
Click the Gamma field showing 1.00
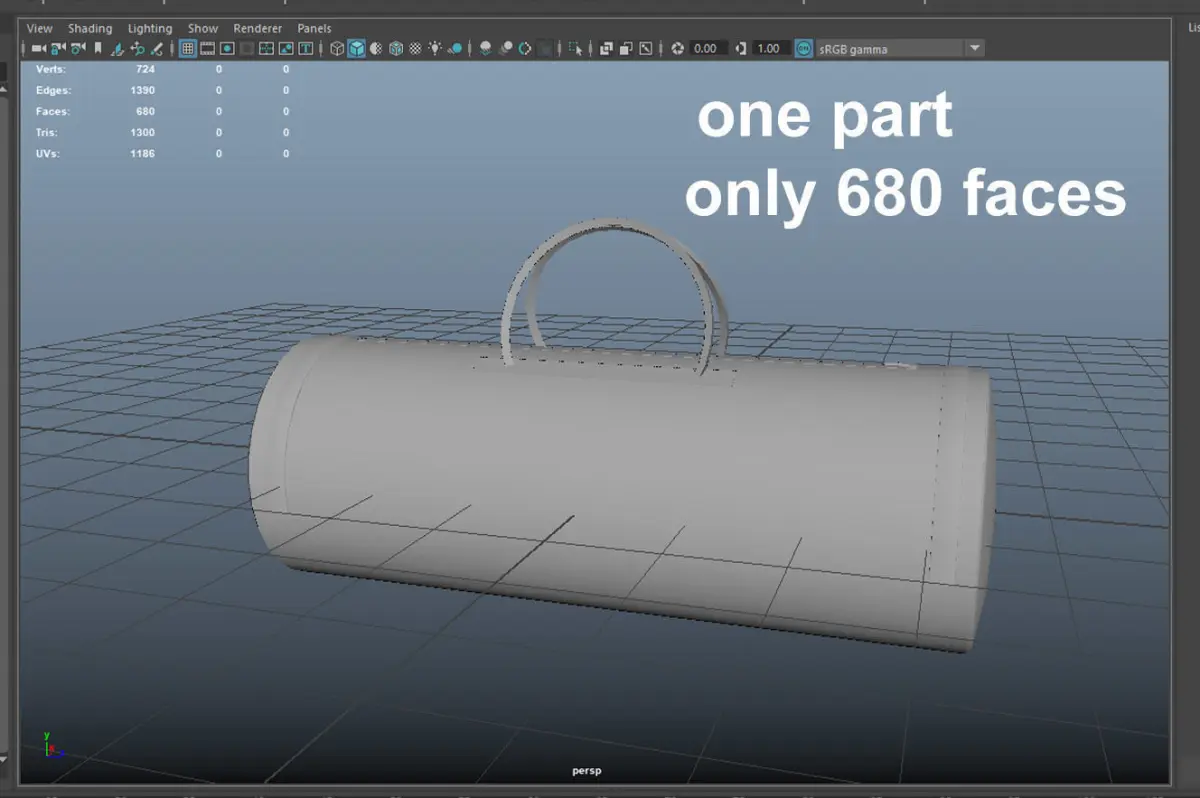coord(769,48)
